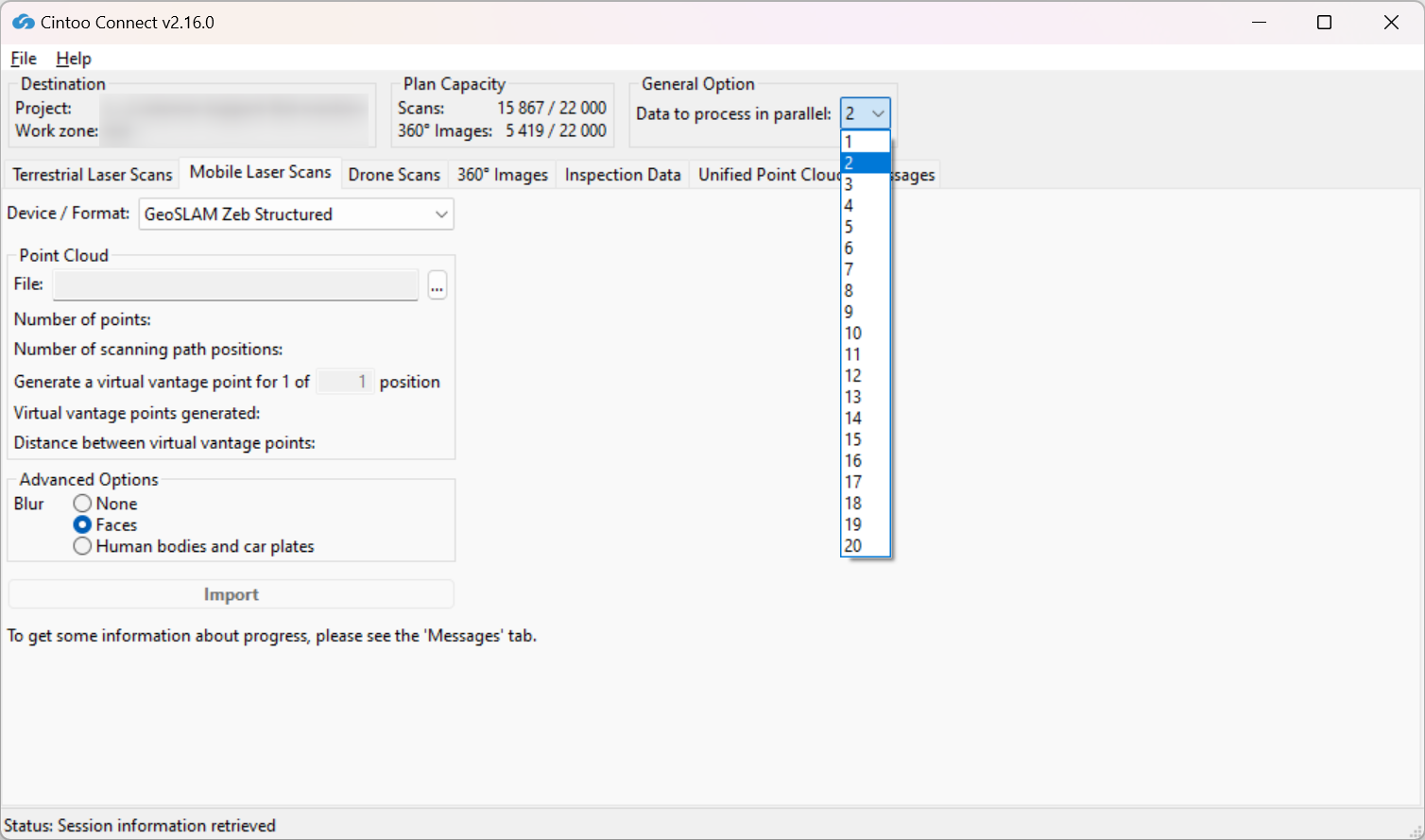This screenshot has height=840, width=1425.
Task: Go to the 360° Images tab
Action: (503, 175)
